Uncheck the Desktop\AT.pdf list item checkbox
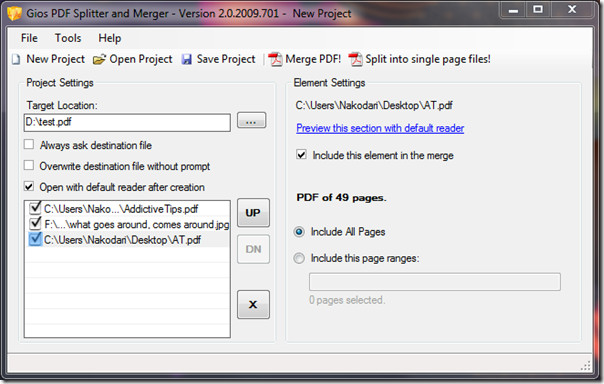 pos(35,239)
